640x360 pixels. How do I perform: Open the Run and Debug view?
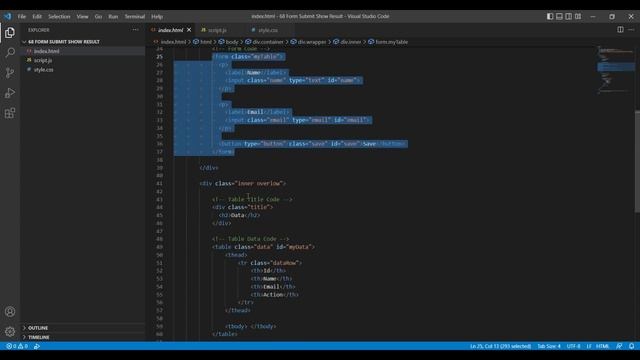click(10, 93)
